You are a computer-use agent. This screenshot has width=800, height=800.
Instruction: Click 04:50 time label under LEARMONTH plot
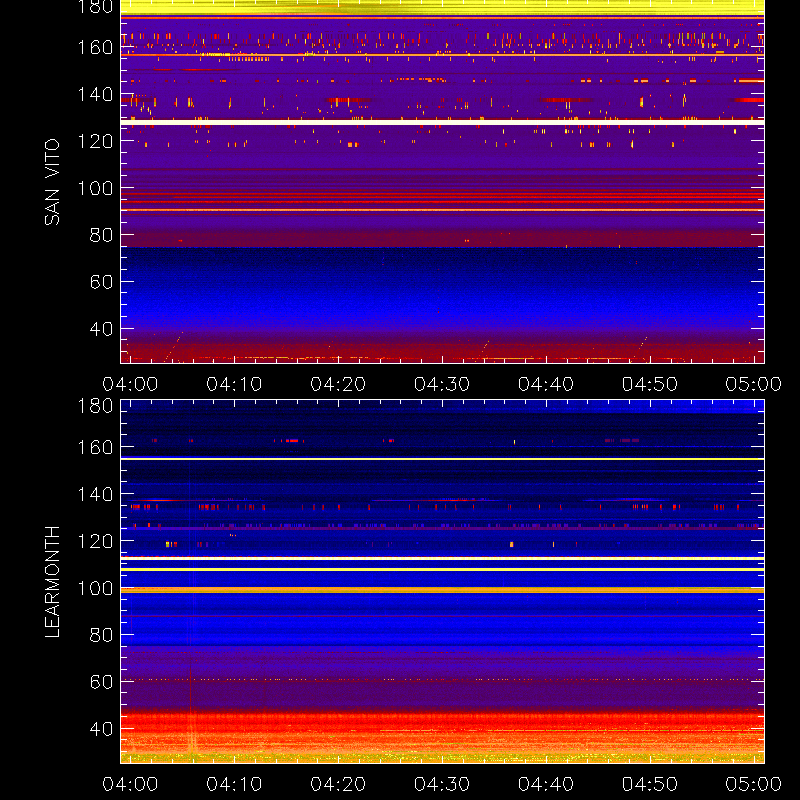coord(649,784)
